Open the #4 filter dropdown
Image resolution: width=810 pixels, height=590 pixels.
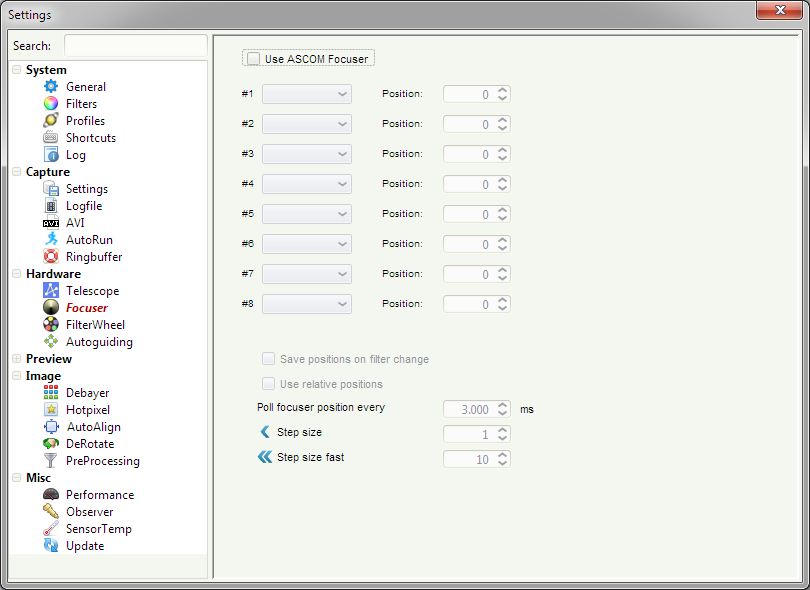click(x=307, y=184)
